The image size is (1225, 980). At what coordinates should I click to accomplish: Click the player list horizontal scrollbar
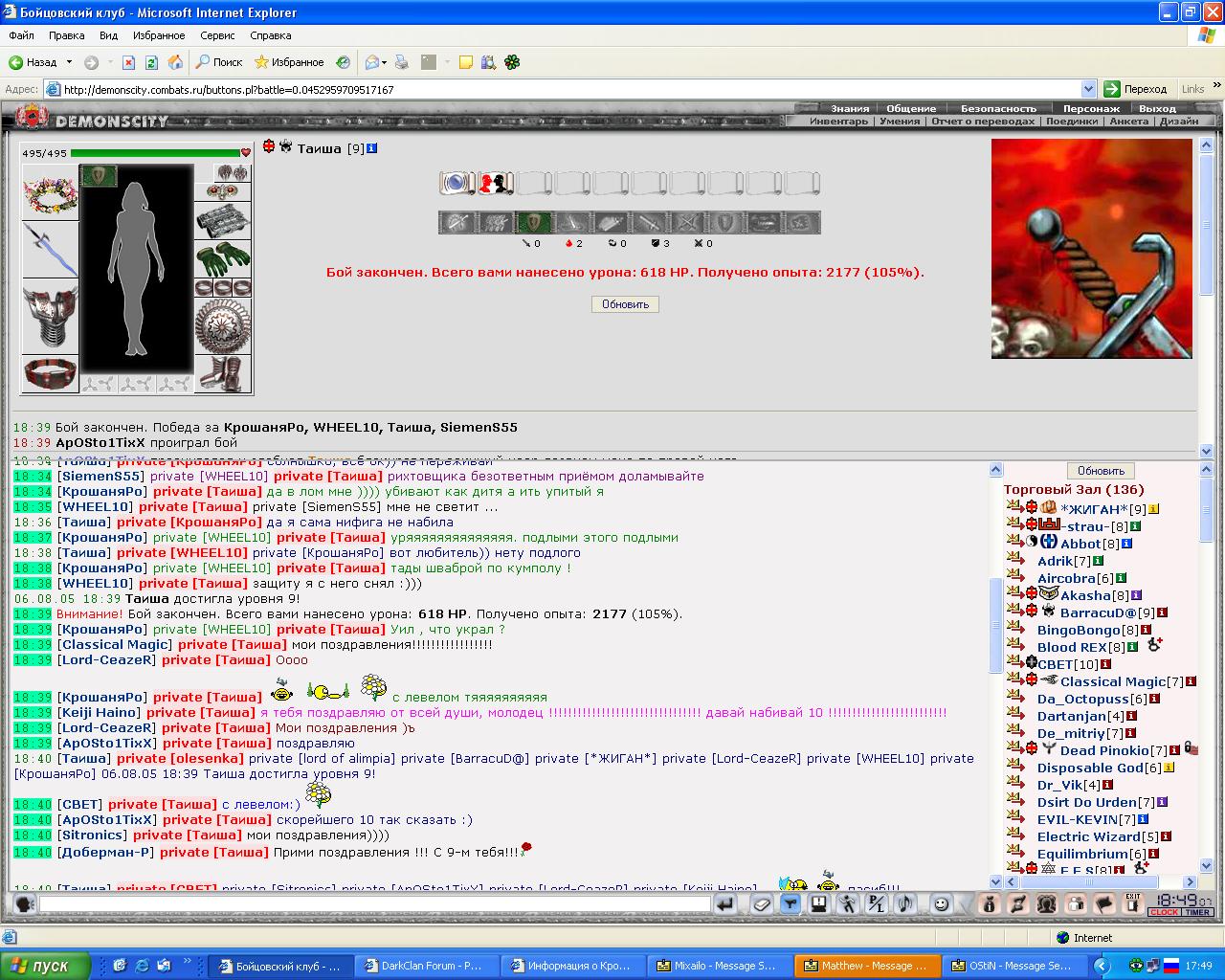click(1102, 882)
